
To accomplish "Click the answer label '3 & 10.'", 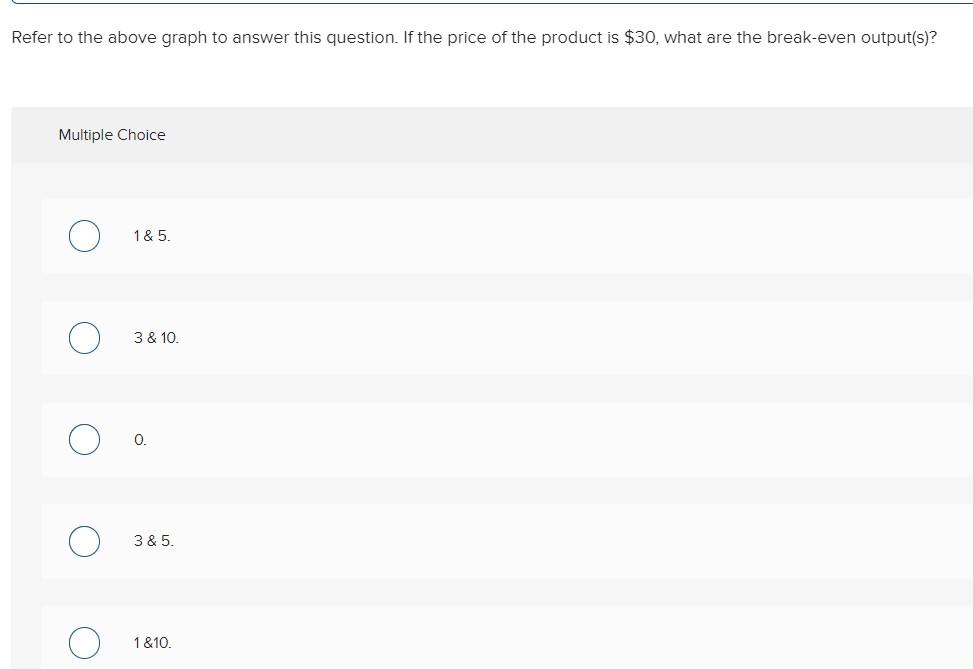I will (156, 338).
